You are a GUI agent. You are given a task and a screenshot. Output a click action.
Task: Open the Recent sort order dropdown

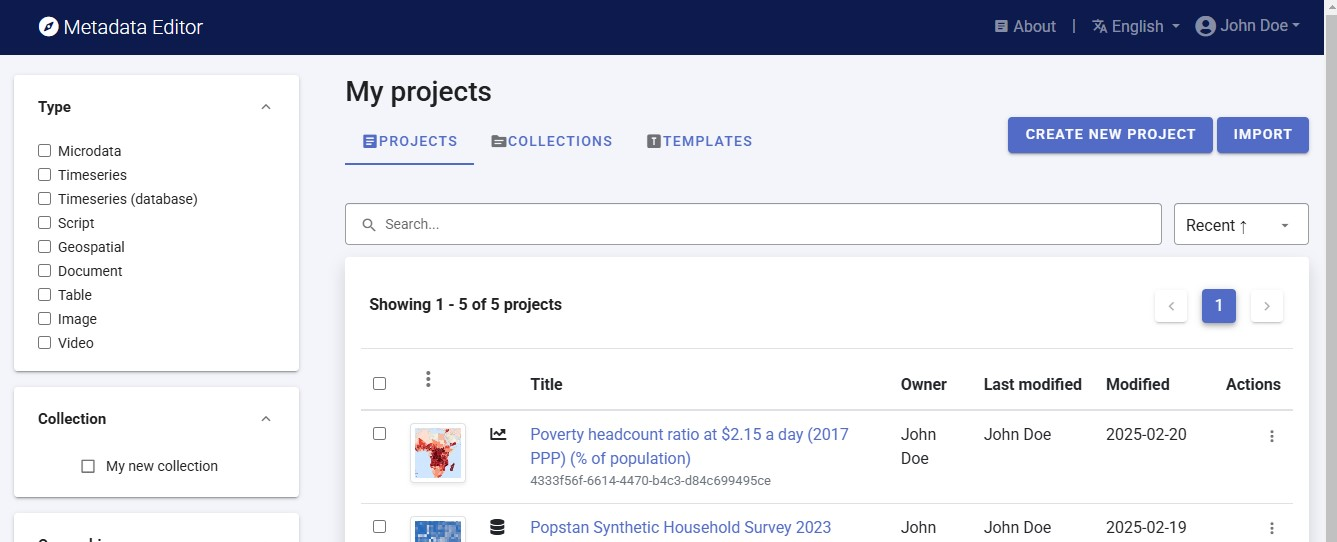[x=1240, y=225]
